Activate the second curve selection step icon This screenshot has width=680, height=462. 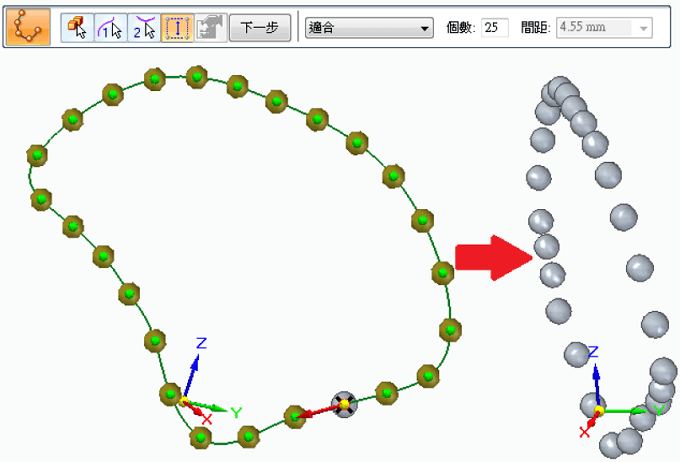[144, 28]
